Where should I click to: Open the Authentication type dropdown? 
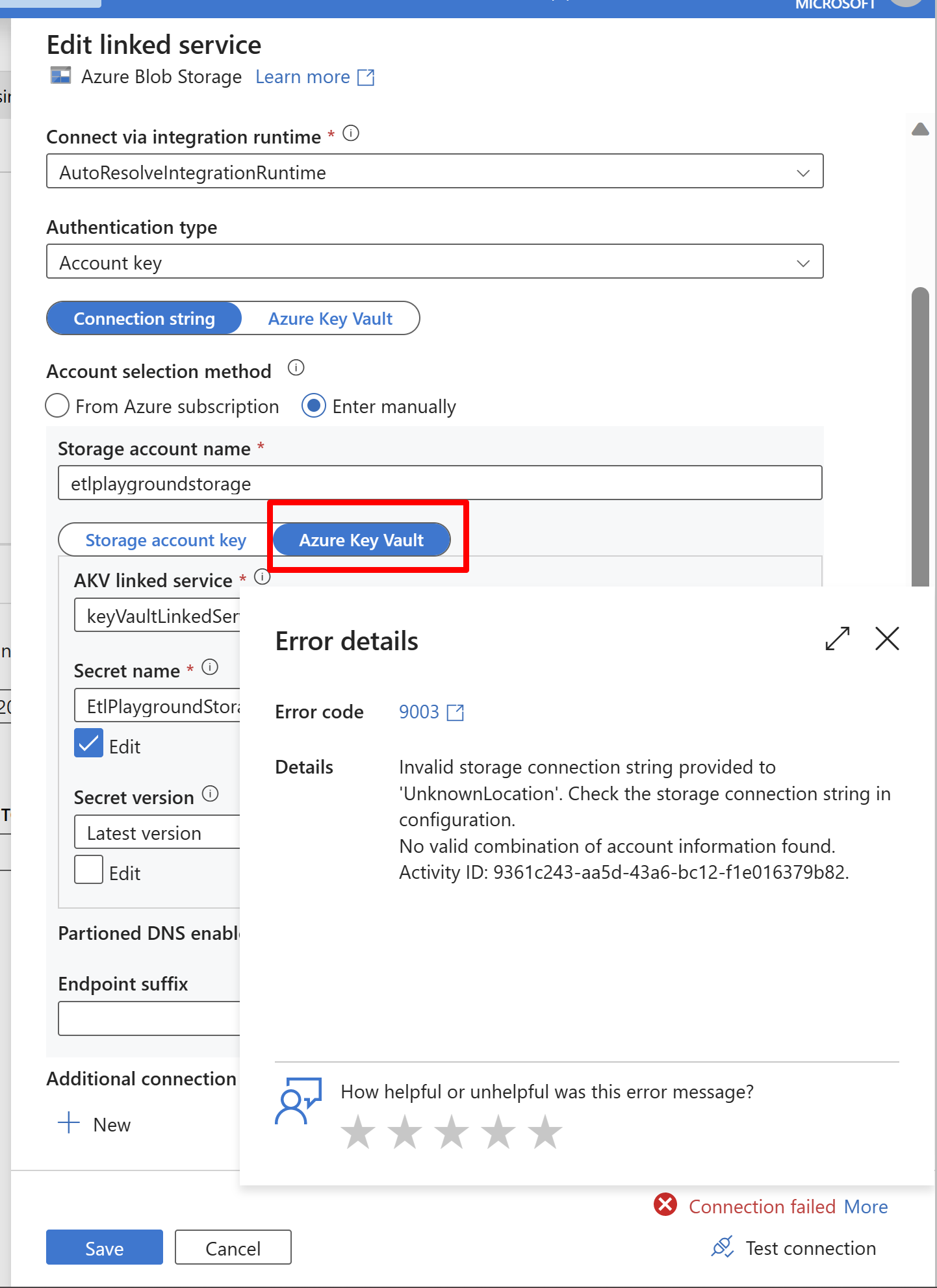click(x=435, y=262)
